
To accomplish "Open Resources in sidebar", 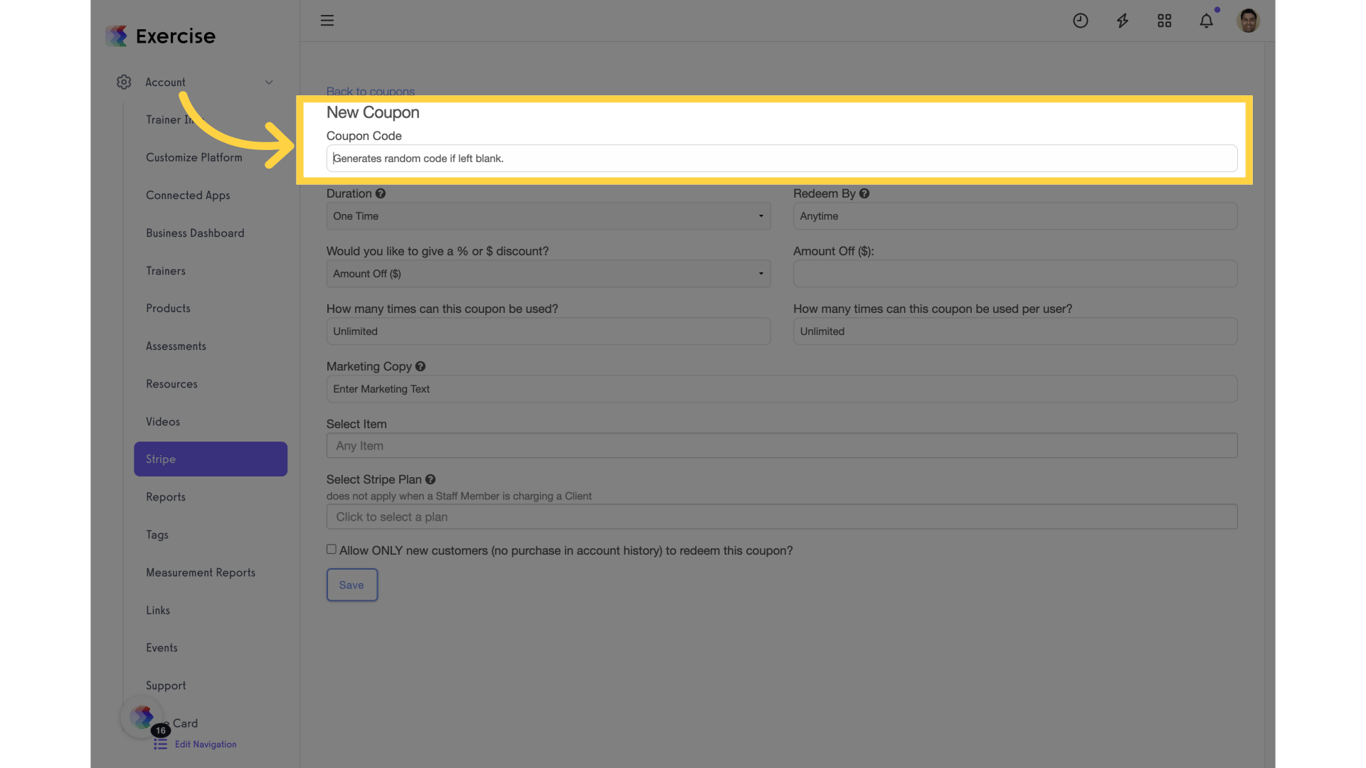I will [x=172, y=384].
